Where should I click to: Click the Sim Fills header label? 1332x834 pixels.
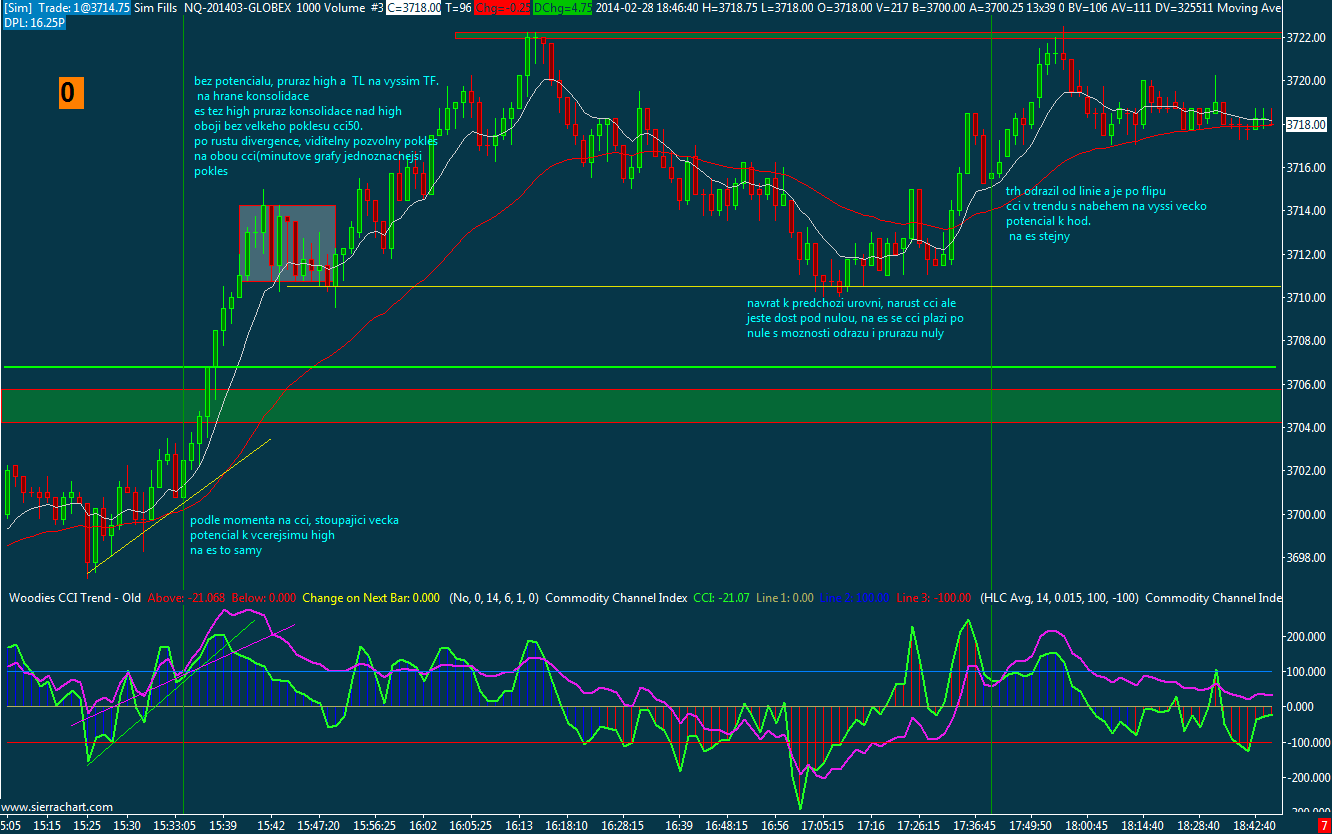point(156,7)
